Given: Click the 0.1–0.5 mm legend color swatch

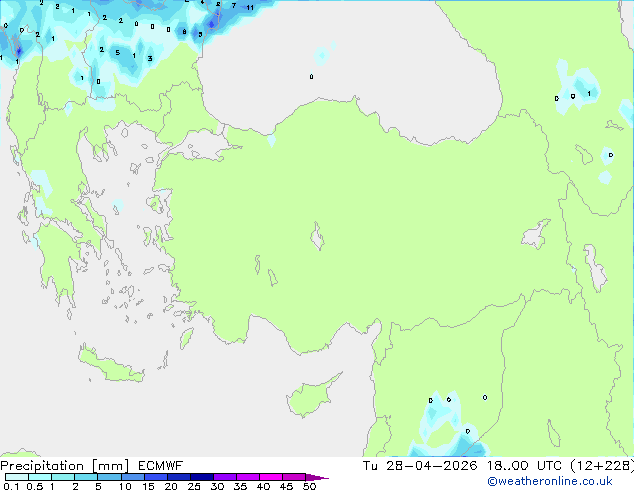Looking at the screenshot, I should 17,477.
